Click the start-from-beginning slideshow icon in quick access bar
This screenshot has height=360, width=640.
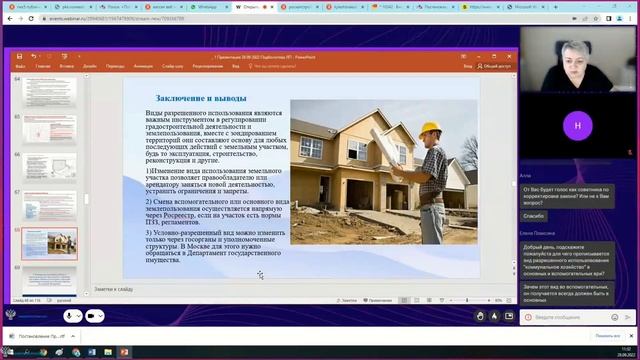click(x=64, y=56)
